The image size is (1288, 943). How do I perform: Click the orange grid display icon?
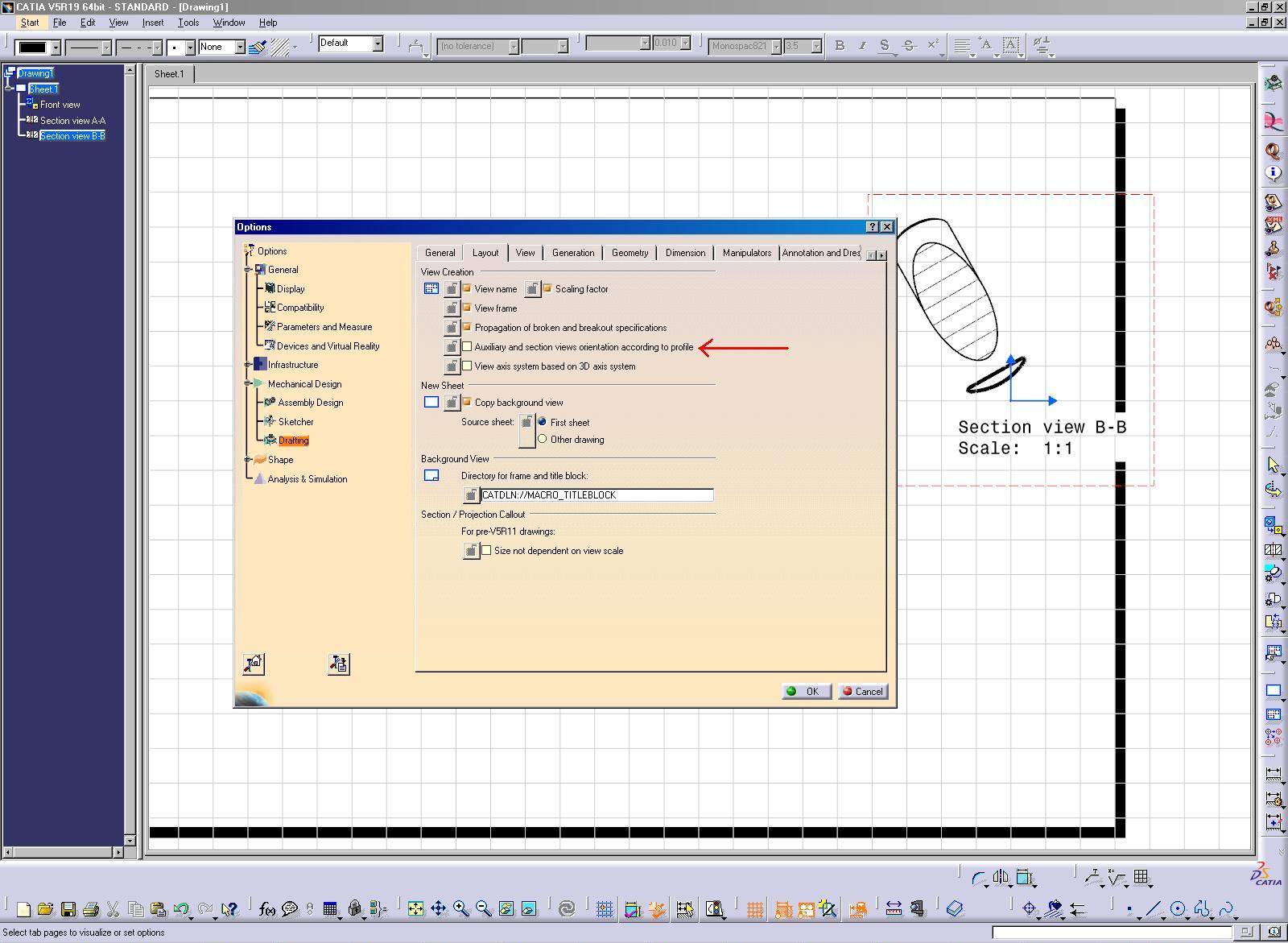point(755,909)
